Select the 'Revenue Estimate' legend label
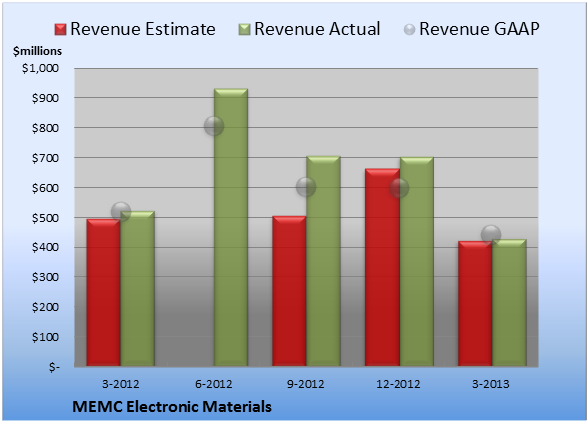Viewport: 588px width, 422px height. tap(143, 29)
